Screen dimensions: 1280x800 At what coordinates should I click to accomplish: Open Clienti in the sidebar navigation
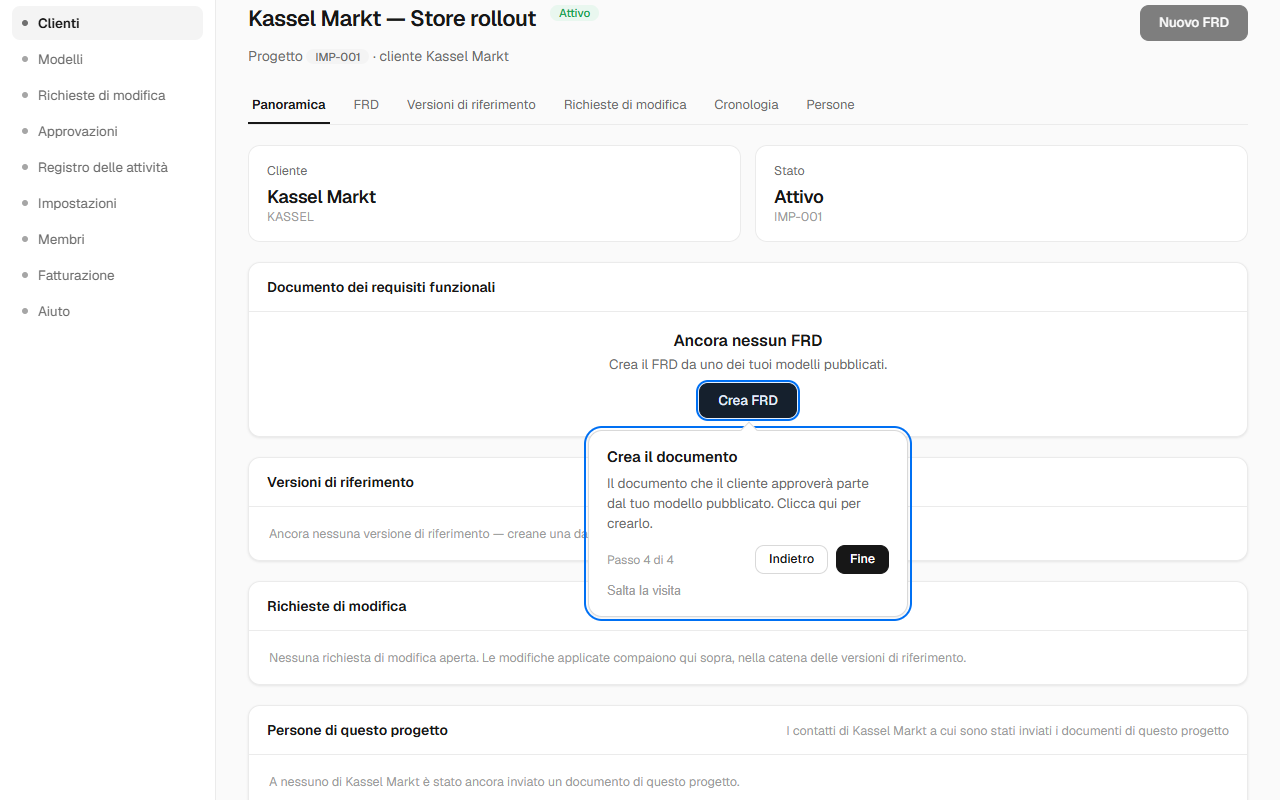click(x=107, y=23)
